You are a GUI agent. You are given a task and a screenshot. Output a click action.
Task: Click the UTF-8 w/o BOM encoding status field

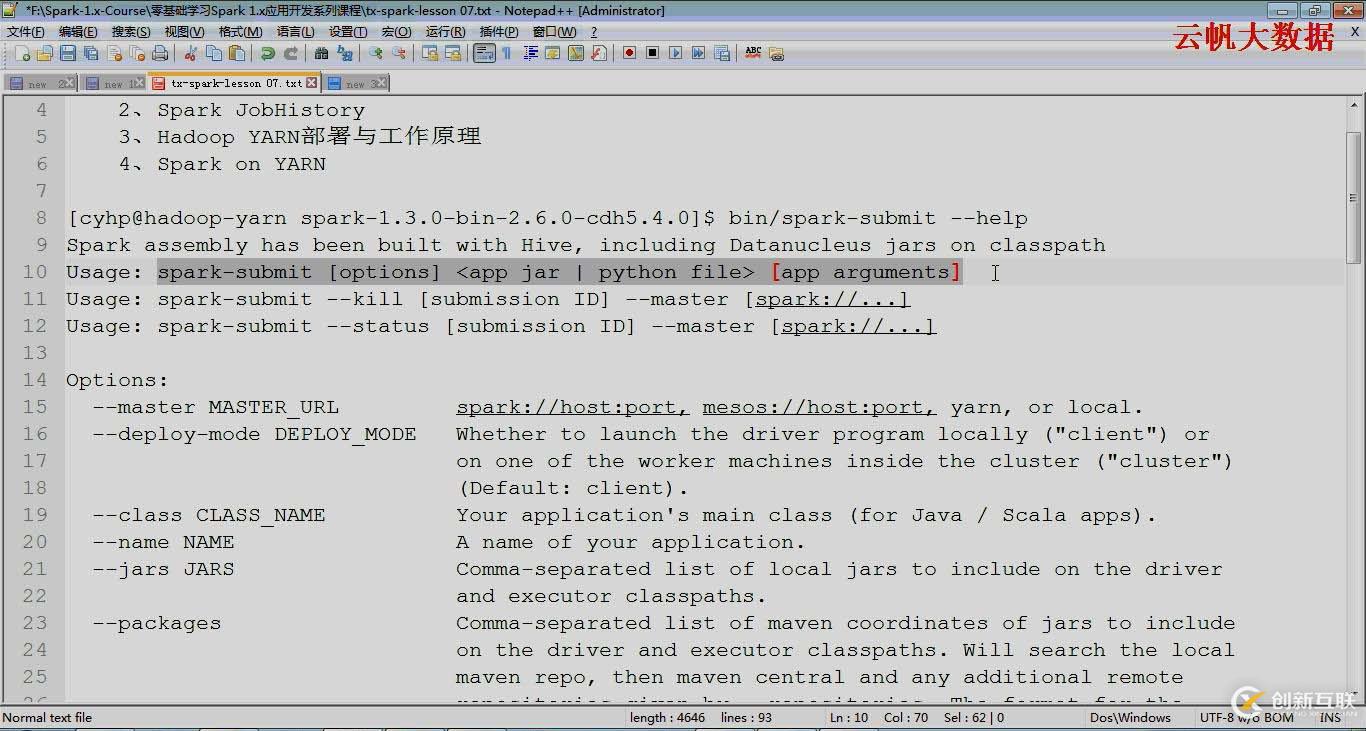click(x=1246, y=717)
